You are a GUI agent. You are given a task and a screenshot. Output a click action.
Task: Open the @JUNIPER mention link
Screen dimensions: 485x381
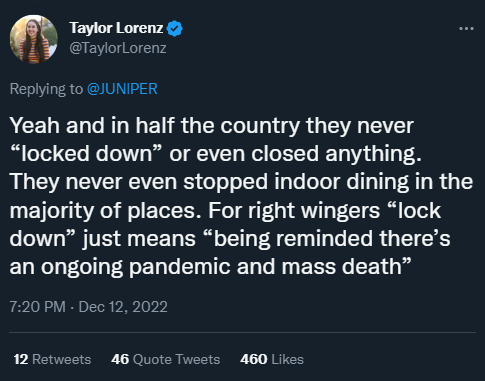(122, 89)
